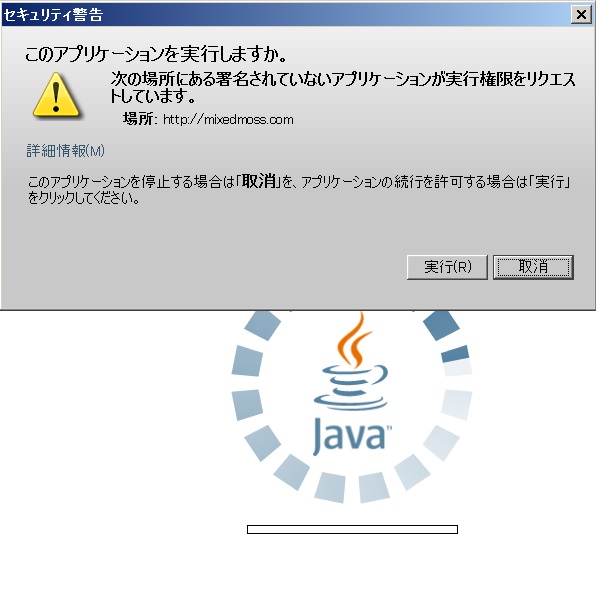Click the empty loading progress bar

point(352,529)
